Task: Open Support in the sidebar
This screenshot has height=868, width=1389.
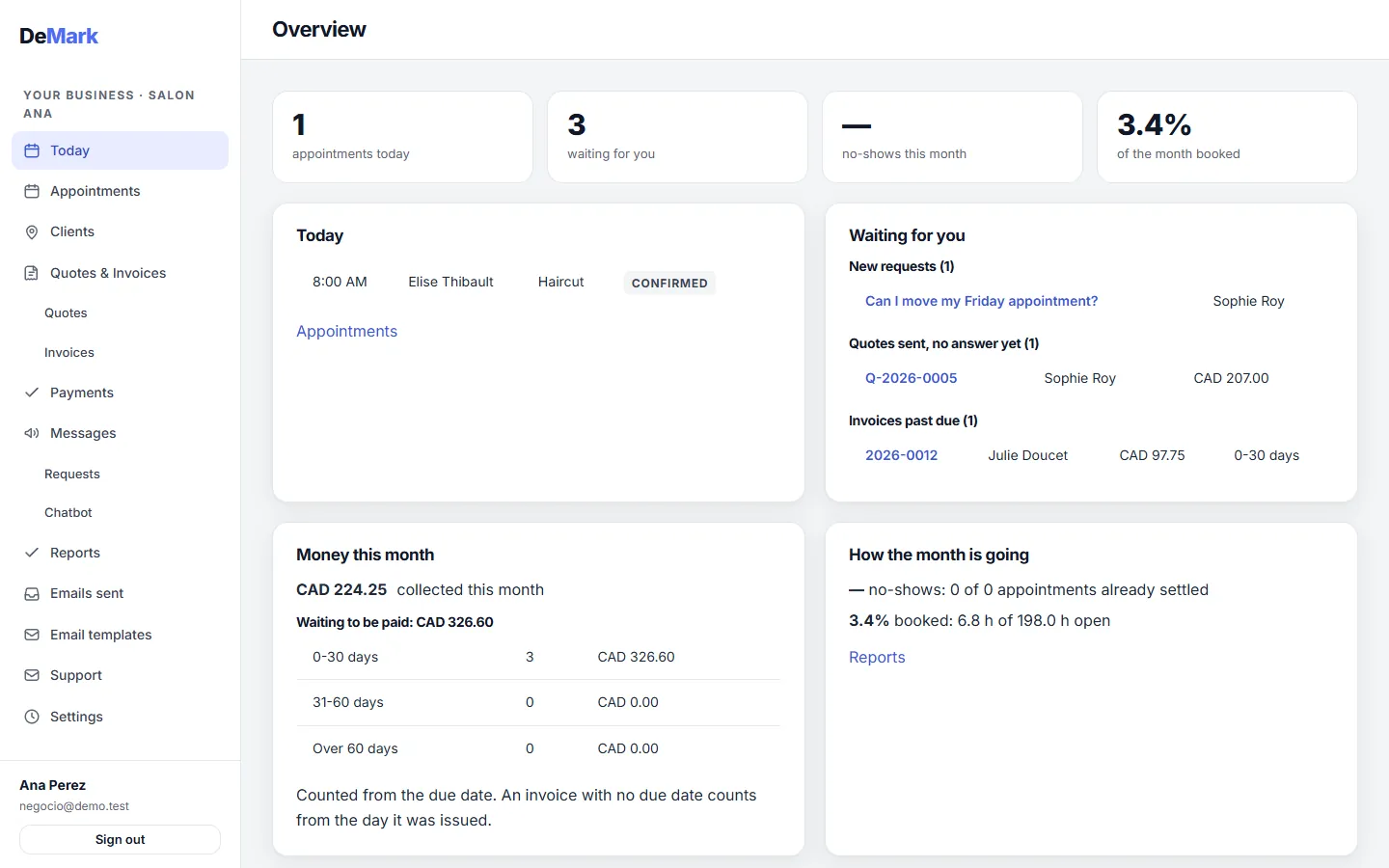Action: click(x=120, y=675)
